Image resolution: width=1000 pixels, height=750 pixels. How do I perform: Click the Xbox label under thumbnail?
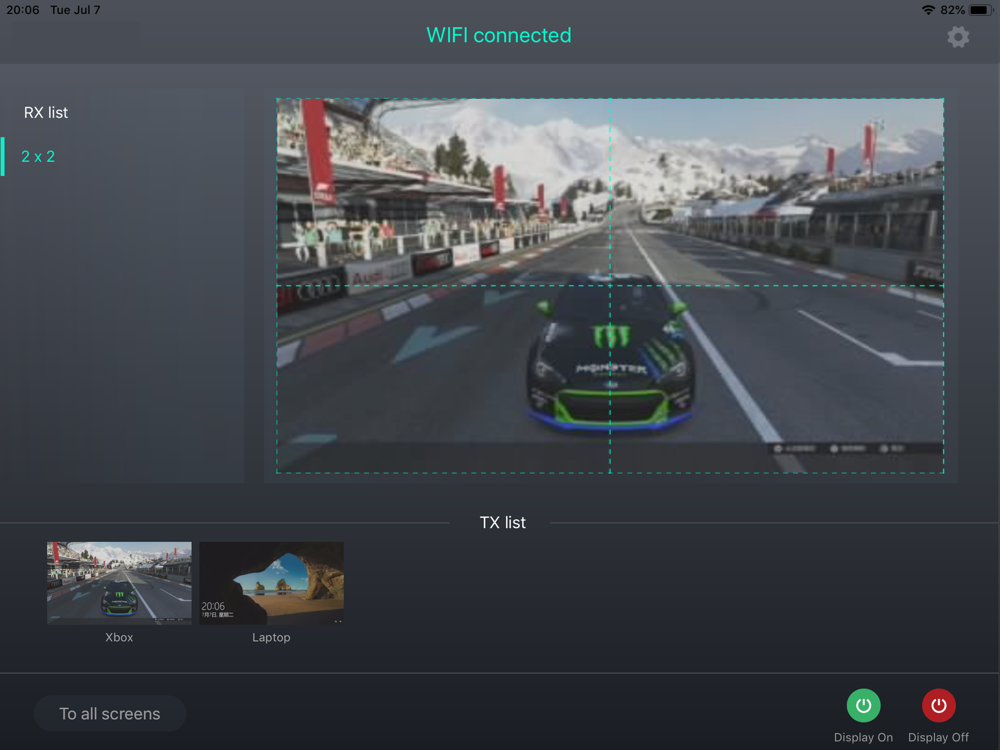pos(119,637)
